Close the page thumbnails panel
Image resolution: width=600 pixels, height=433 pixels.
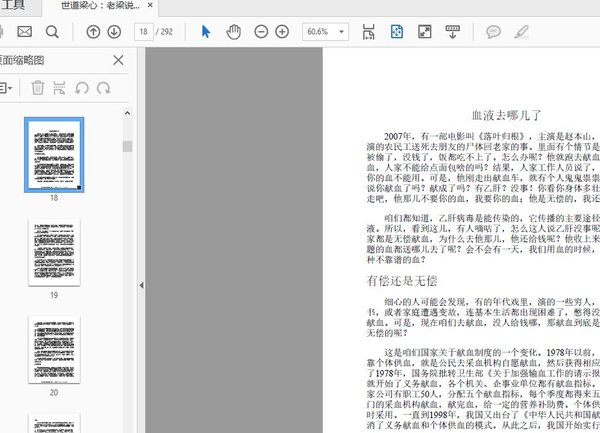pos(118,60)
